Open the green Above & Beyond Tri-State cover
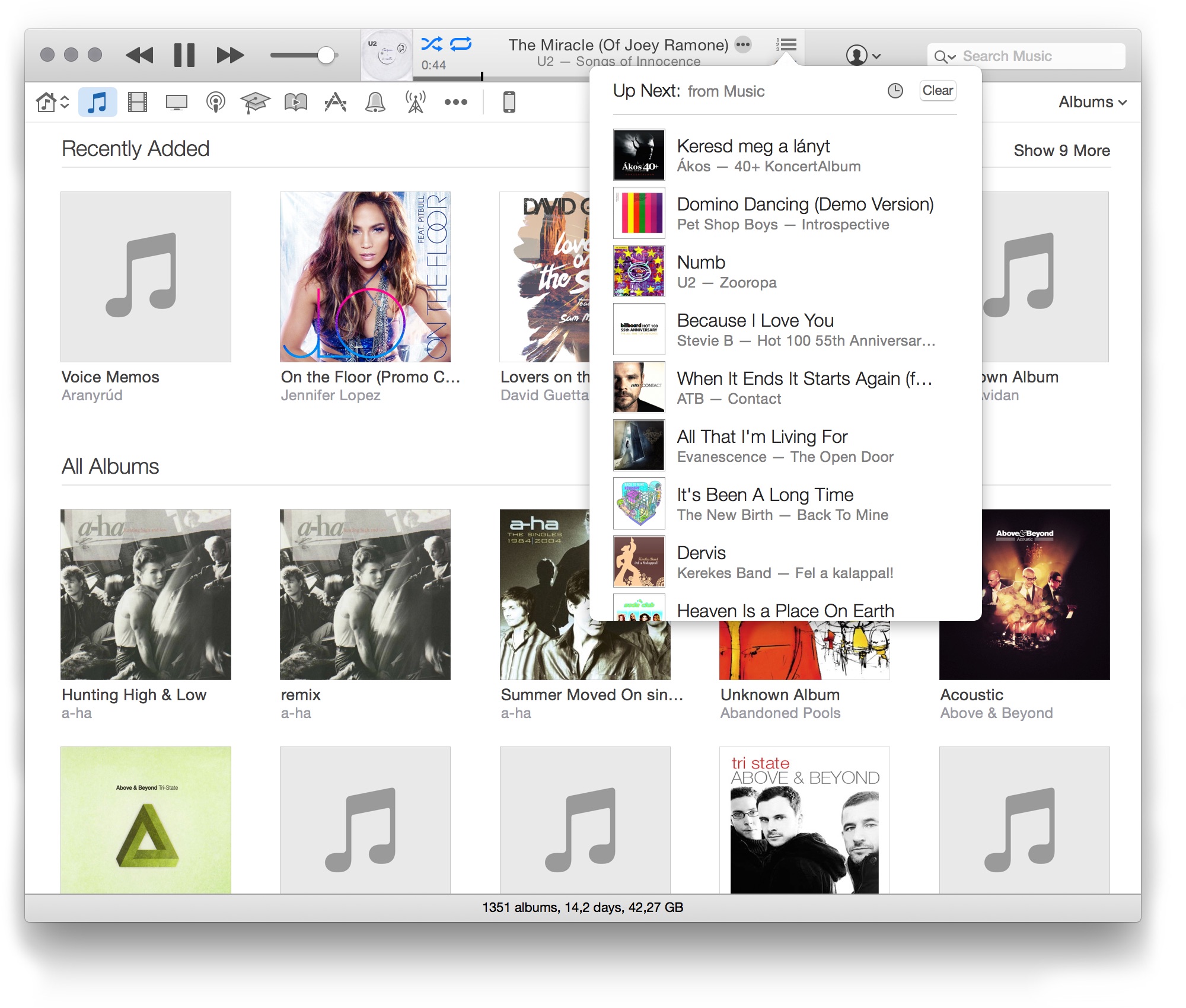The image size is (1186, 1008). coord(146,820)
